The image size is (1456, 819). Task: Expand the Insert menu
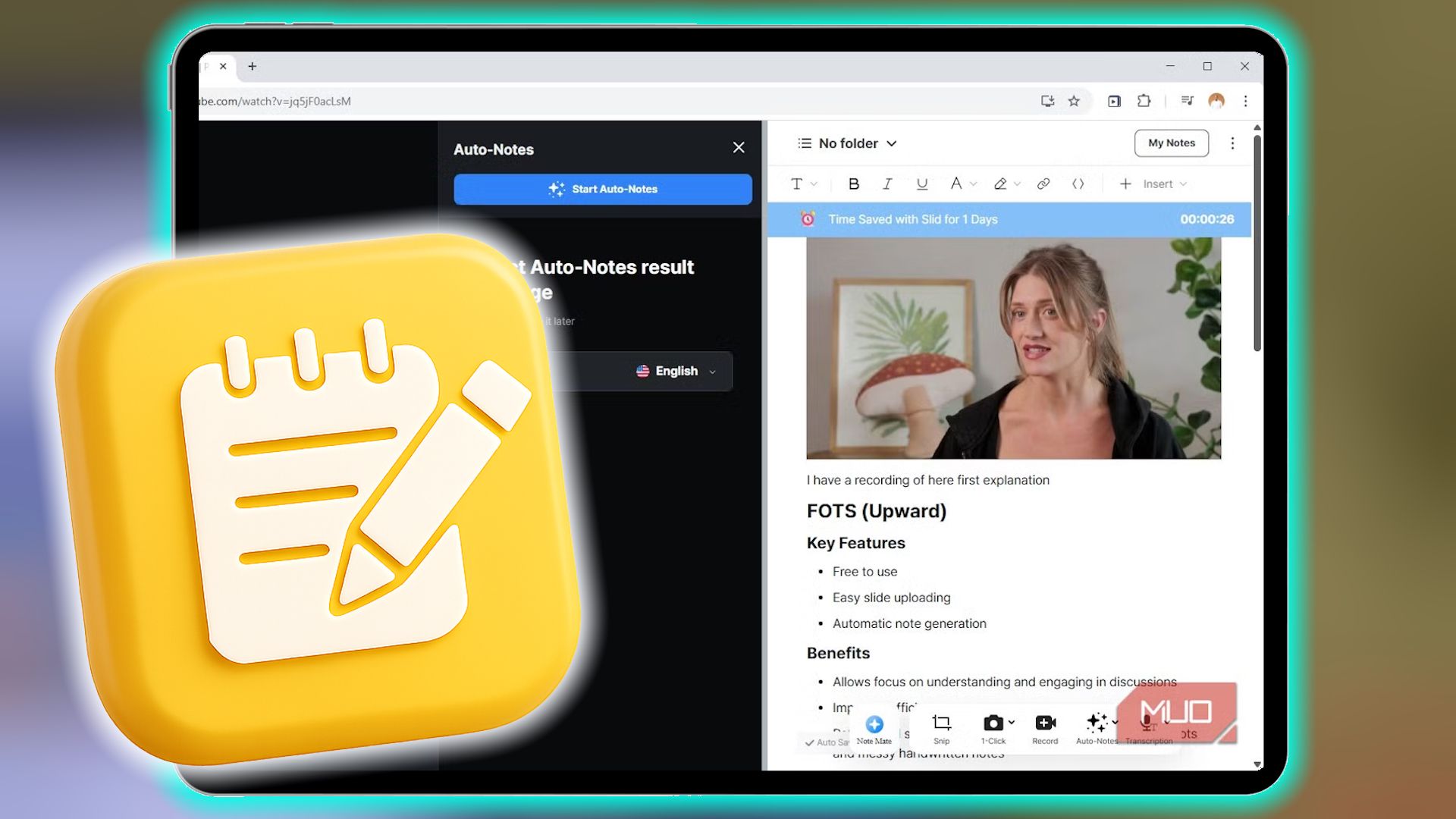[1154, 184]
